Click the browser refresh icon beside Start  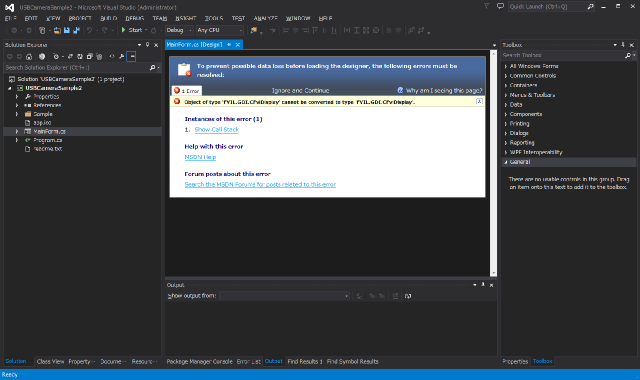(x=153, y=30)
